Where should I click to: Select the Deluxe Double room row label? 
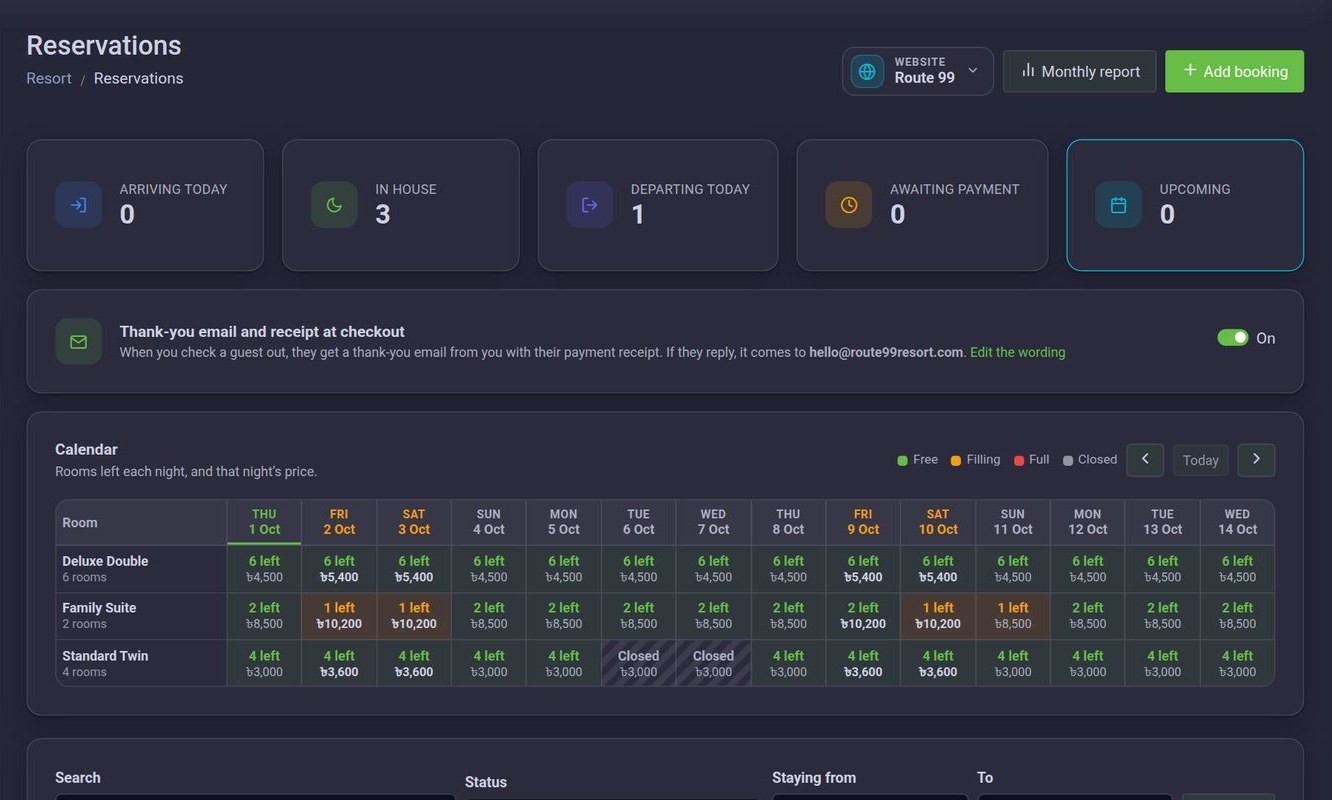[141, 569]
